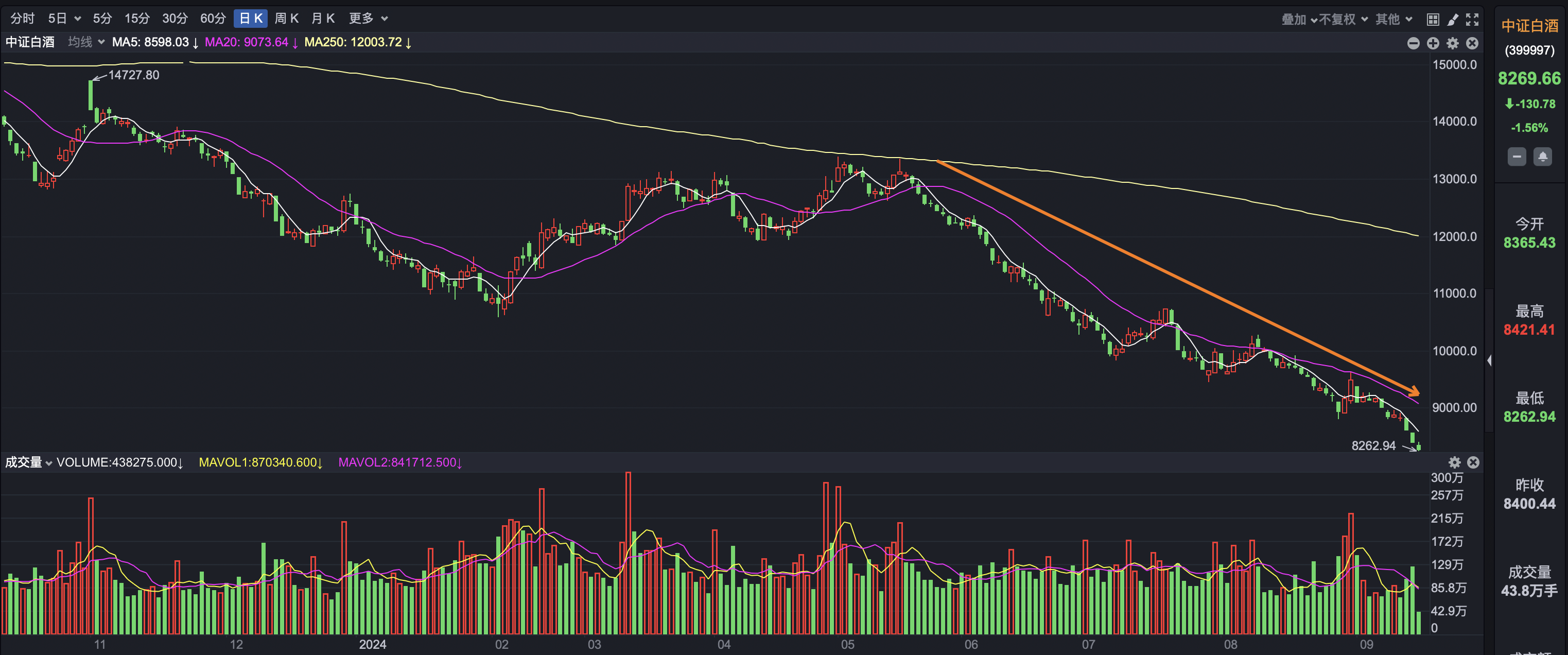Collapse the right side panel arrow
Image resolution: width=1568 pixels, height=655 pixels.
coord(1489,360)
